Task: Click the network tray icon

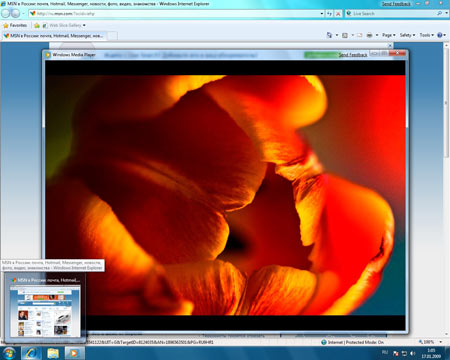Action: (404, 354)
